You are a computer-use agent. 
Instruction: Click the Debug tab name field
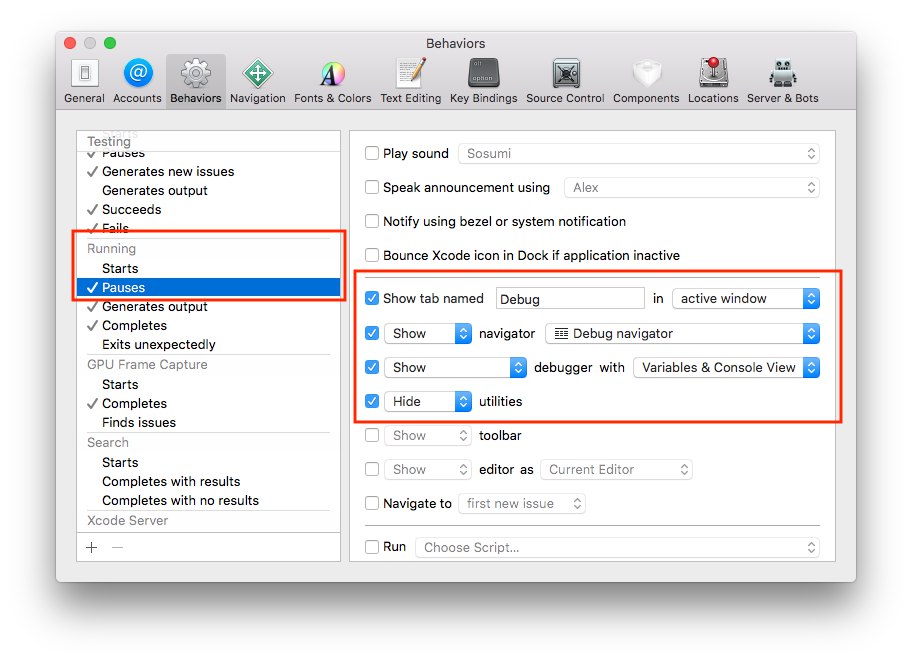click(570, 298)
